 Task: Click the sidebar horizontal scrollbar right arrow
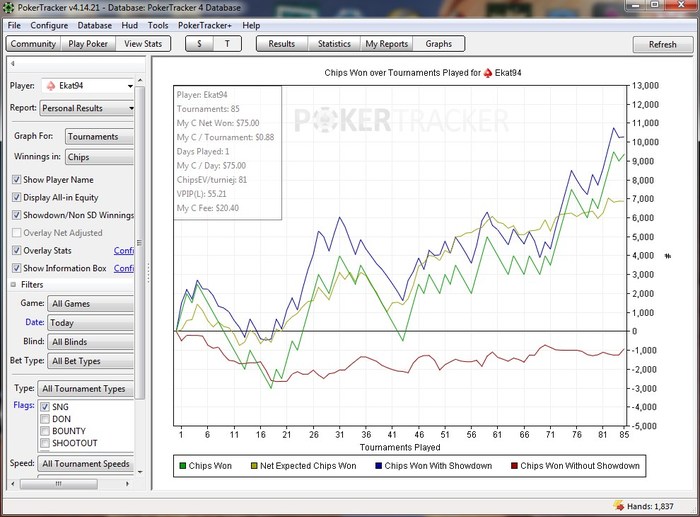coord(127,484)
